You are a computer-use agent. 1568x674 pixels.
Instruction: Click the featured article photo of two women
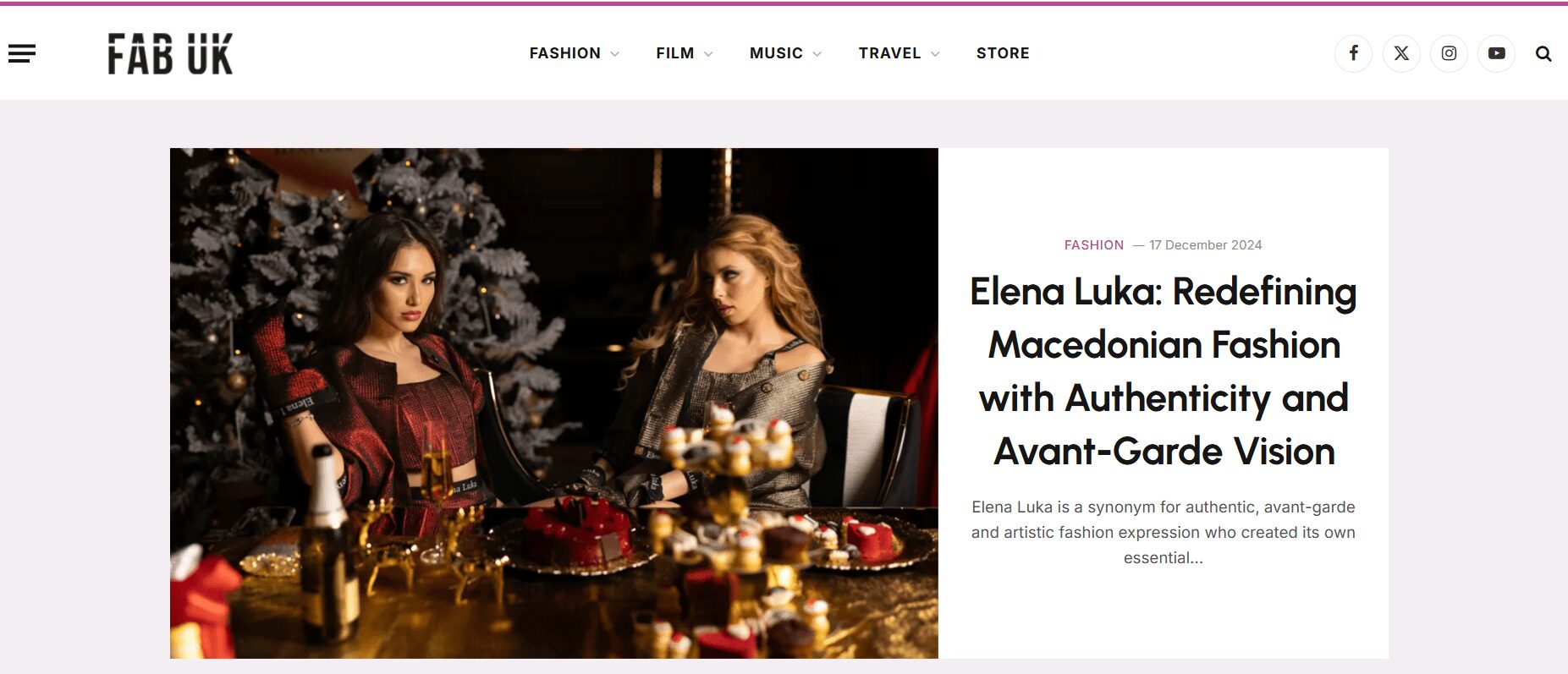click(554, 403)
